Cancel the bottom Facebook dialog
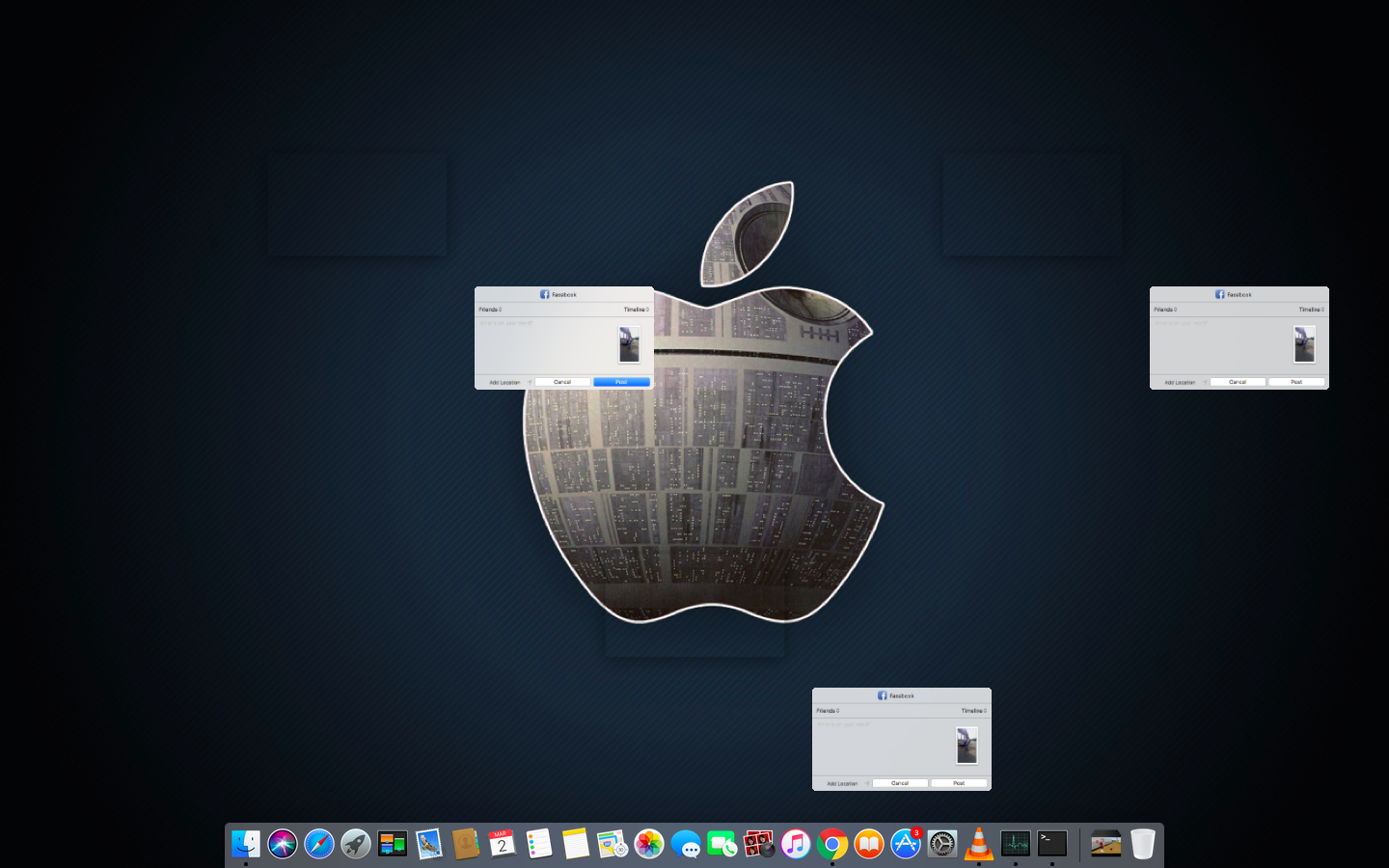 pos(900,783)
